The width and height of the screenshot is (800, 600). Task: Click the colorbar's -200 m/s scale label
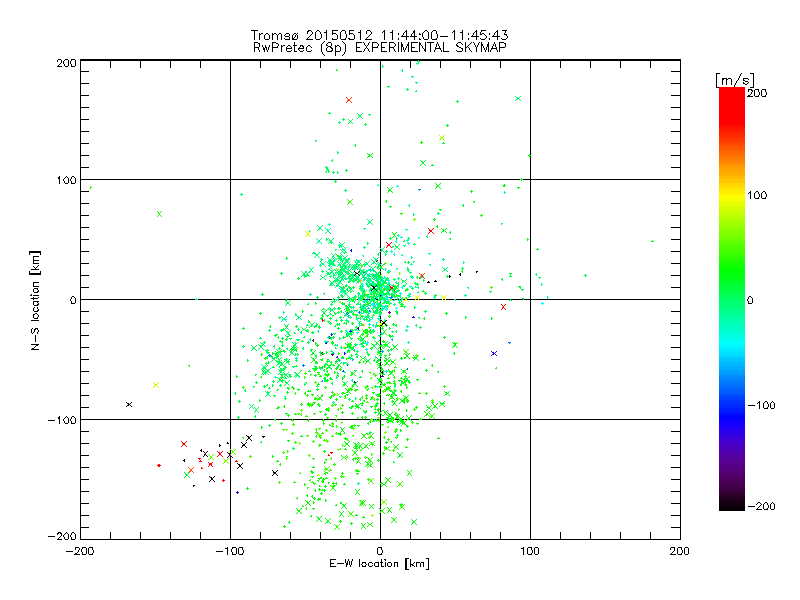(x=761, y=507)
